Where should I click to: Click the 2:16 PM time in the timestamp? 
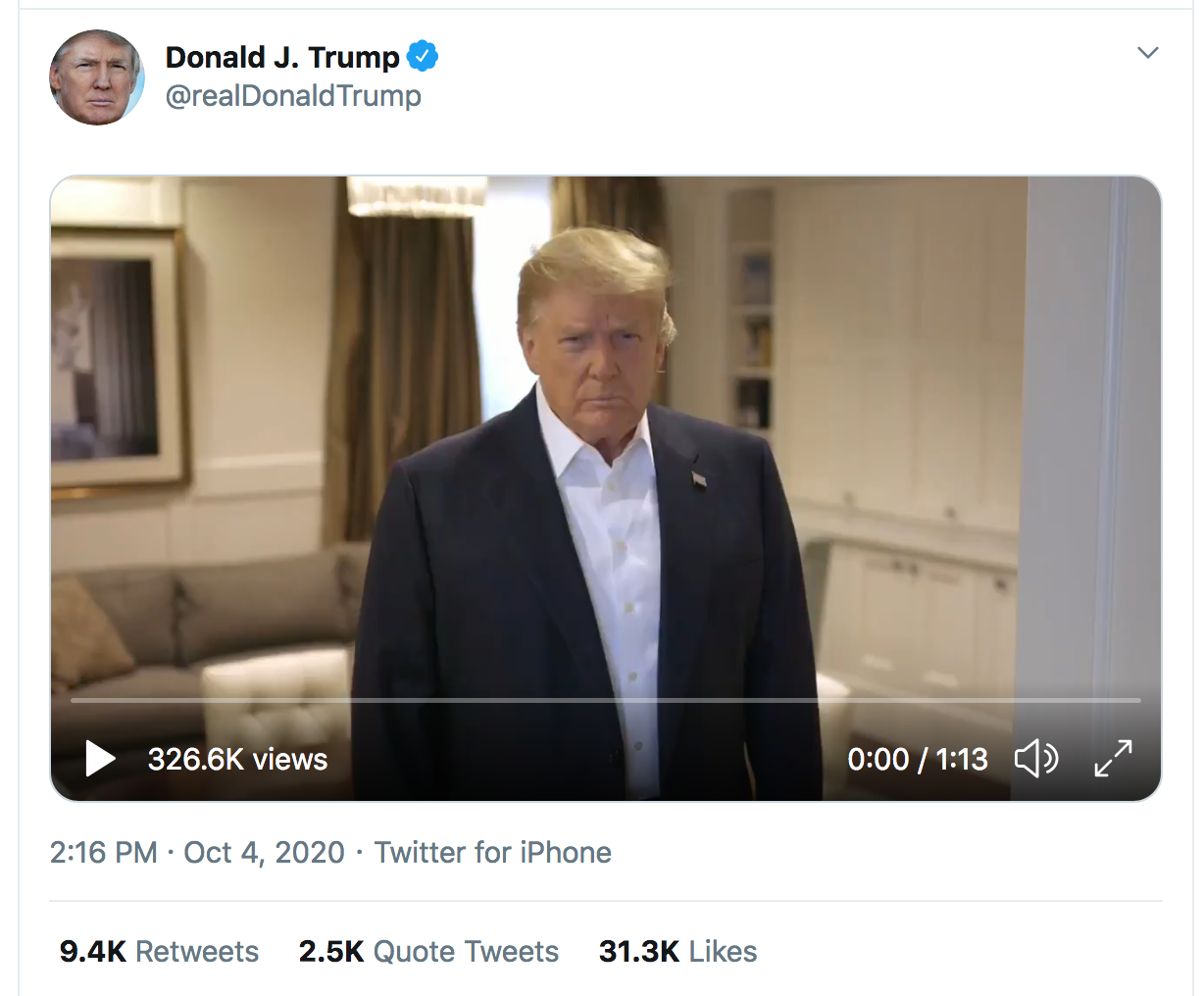(x=103, y=852)
